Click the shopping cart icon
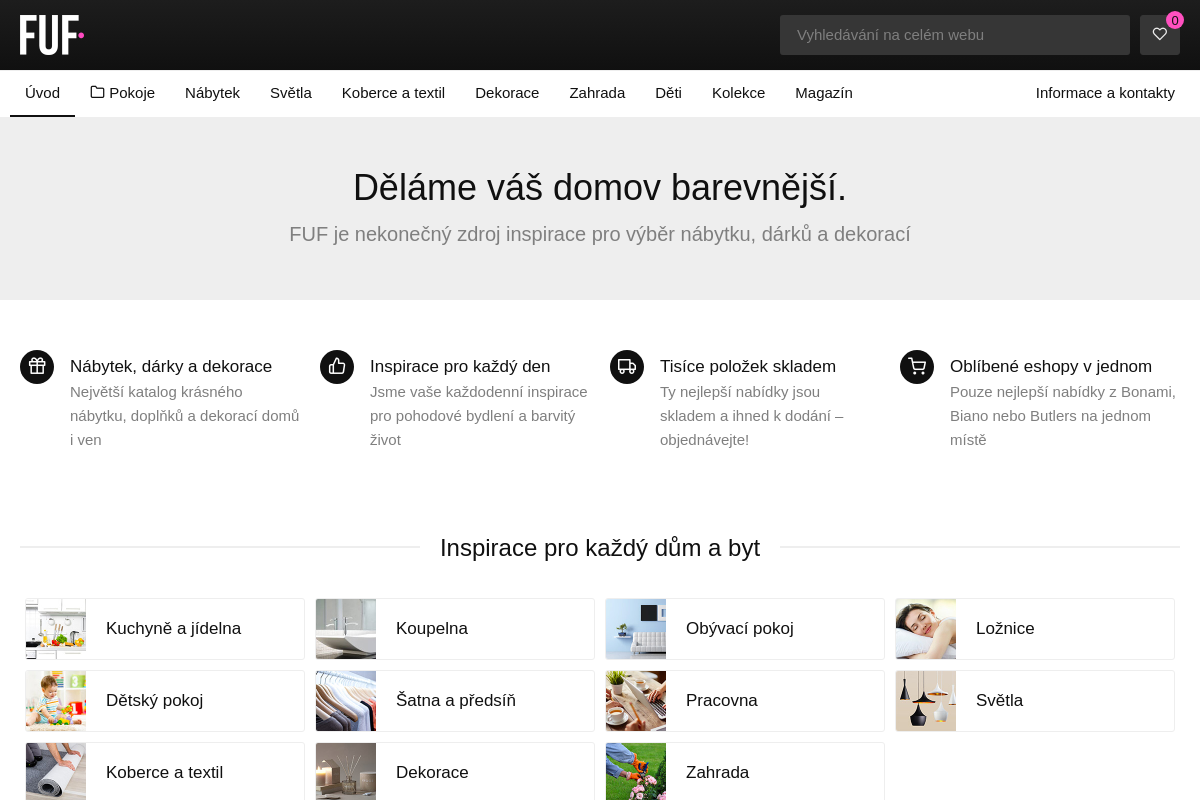This screenshot has width=1200, height=800. coord(917,367)
